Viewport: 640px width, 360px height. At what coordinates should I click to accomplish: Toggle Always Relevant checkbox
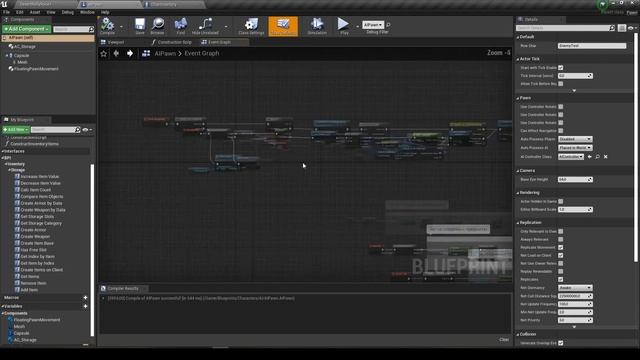[x=561, y=240]
